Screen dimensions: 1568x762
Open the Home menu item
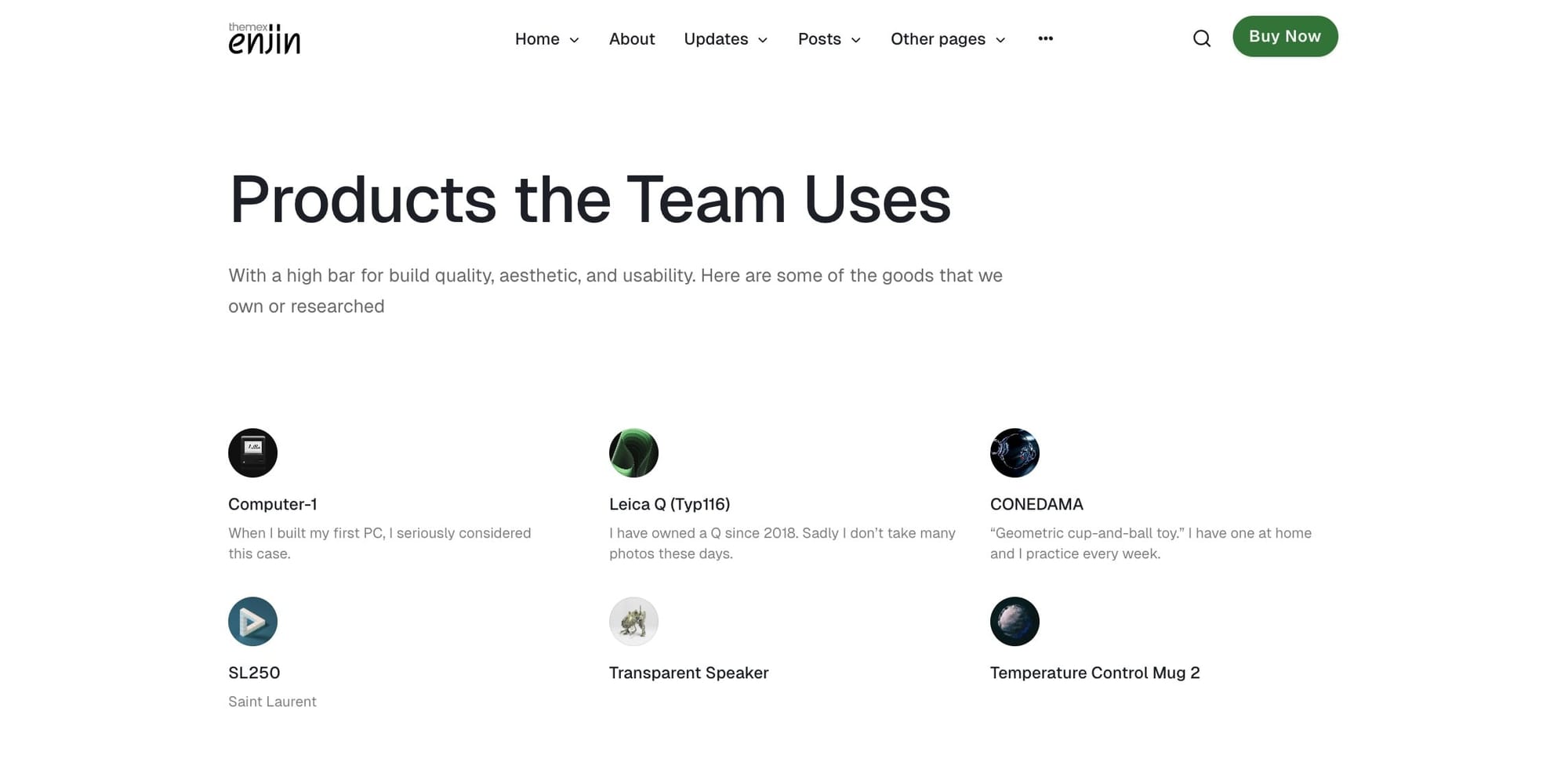tap(536, 38)
